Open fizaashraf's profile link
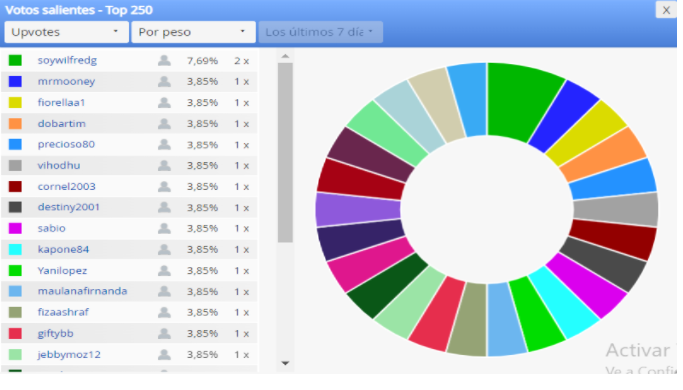The height and width of the screenshot is (390, 683). click(x=63, y=312)
